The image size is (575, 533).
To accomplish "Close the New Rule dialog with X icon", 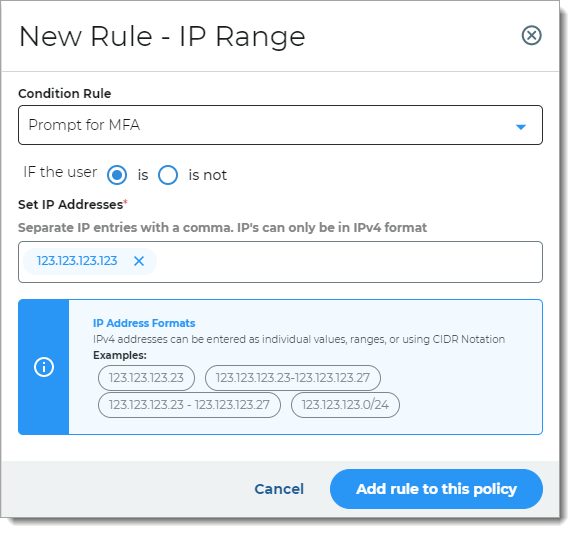I will 531,36.
